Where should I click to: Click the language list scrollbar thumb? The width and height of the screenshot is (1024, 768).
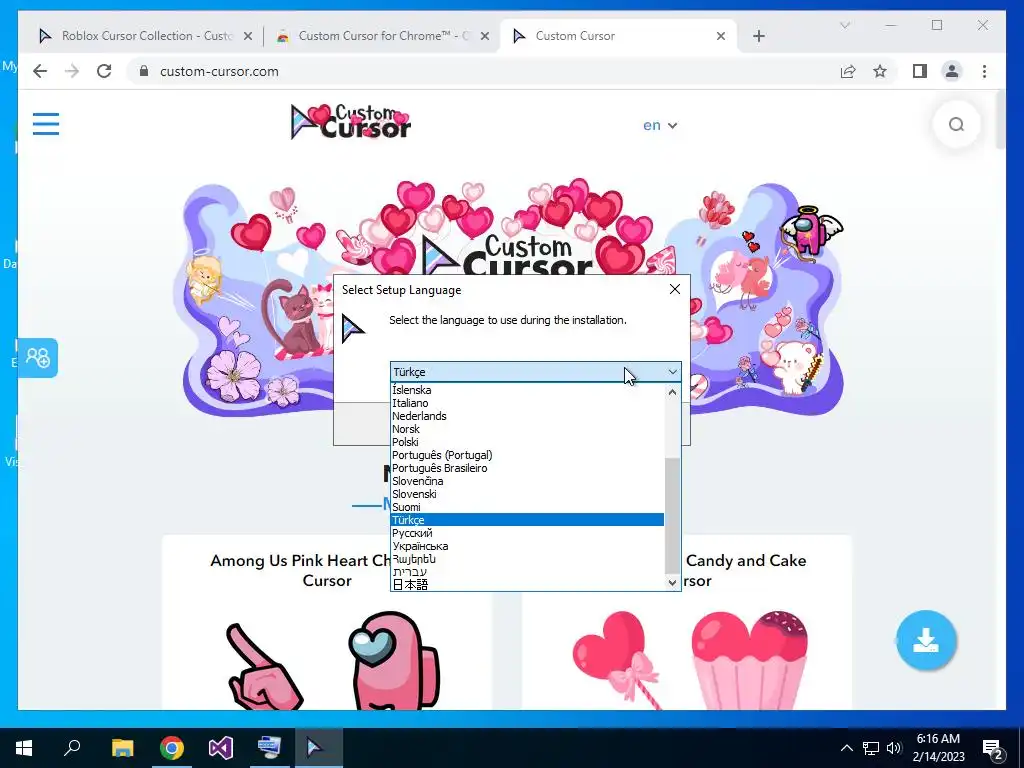pyautogui.click(x=672, y=516)
